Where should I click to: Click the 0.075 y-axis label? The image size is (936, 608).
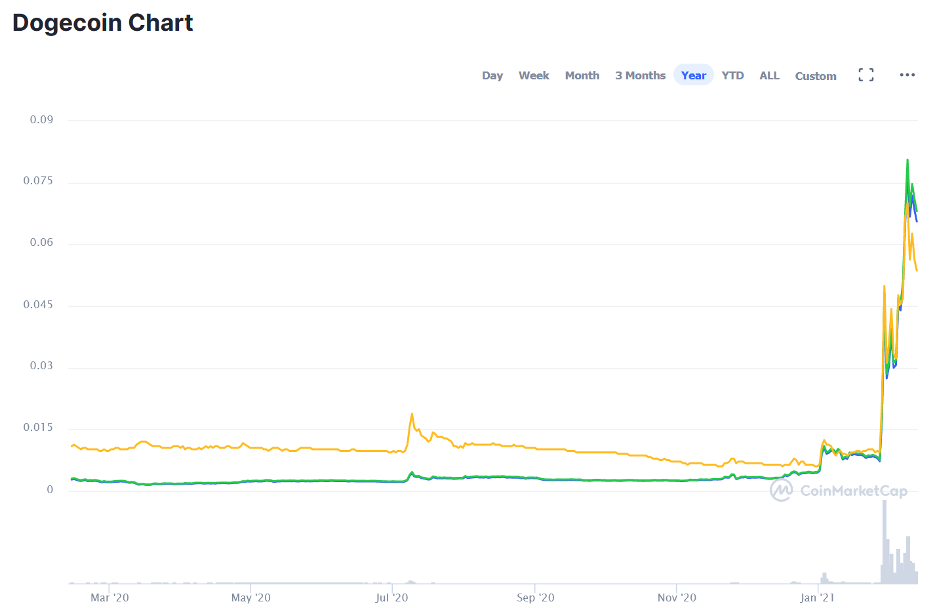[x=38, y=181]
